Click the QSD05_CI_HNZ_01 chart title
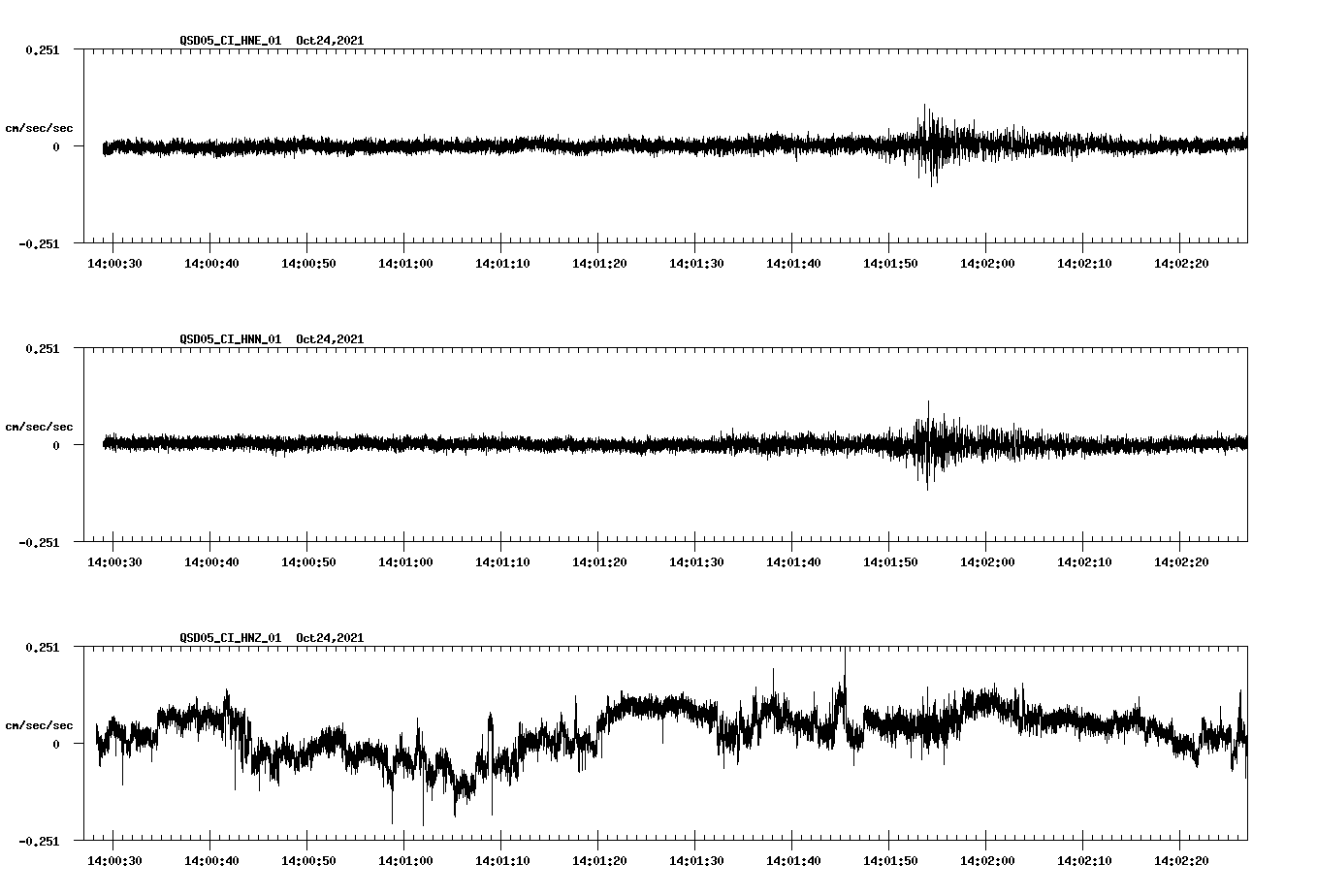 [231, 638]
